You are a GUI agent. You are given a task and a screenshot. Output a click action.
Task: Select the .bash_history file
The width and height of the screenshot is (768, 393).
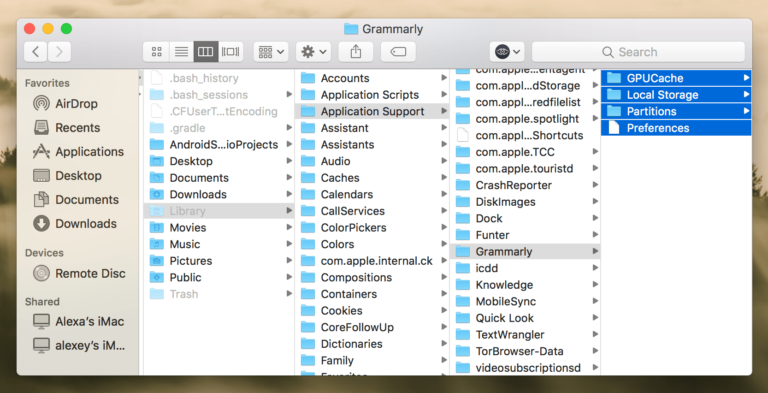pos(218,78)
